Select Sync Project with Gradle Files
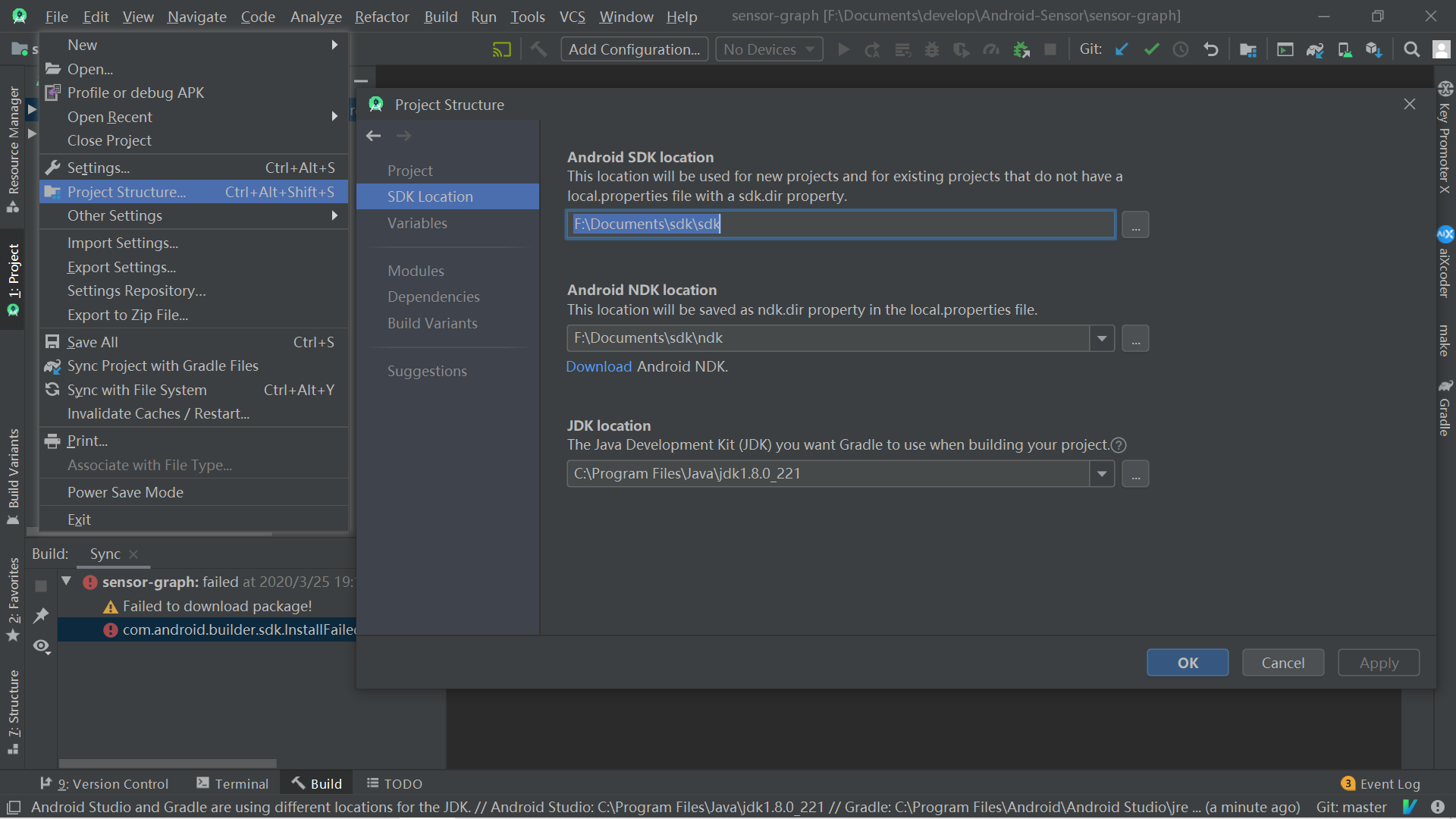1456x819 pixels. pyautogui.click(x=193, y=366)
